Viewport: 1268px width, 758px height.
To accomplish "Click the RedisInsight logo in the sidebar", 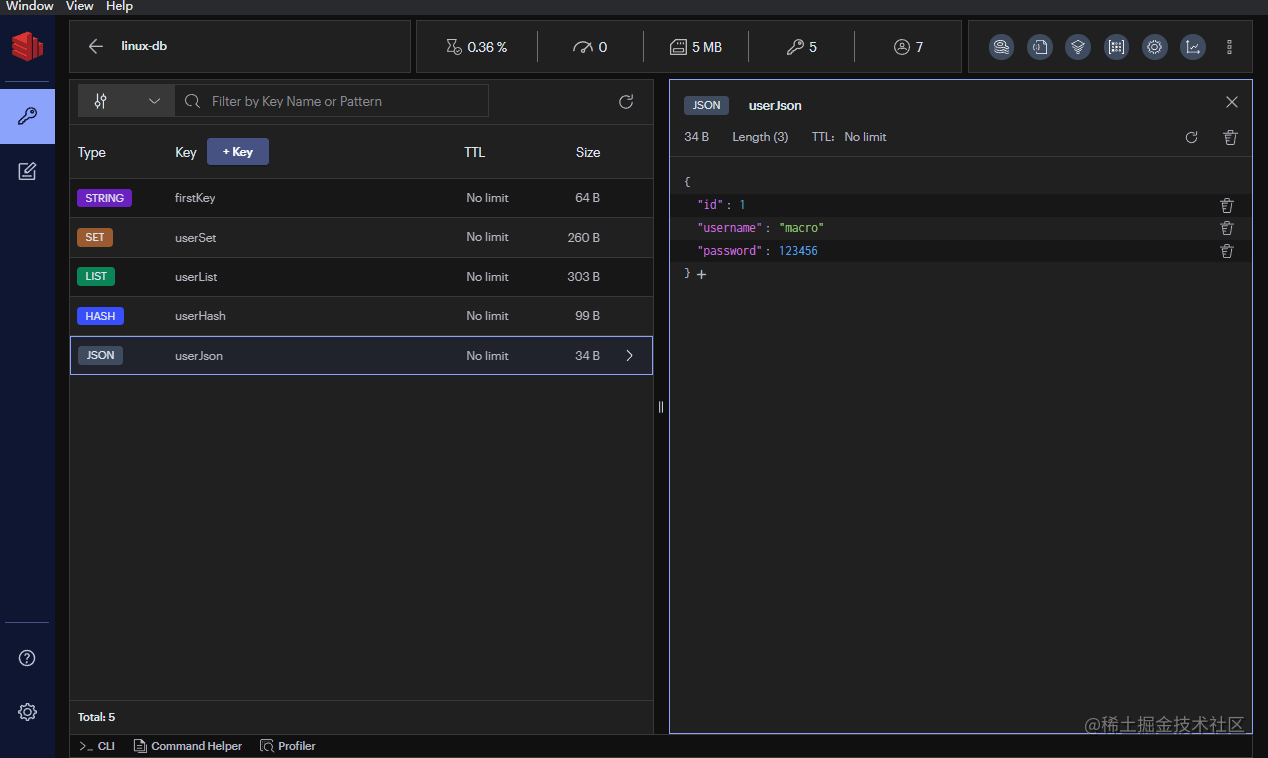I will click(x=27, y=46).
